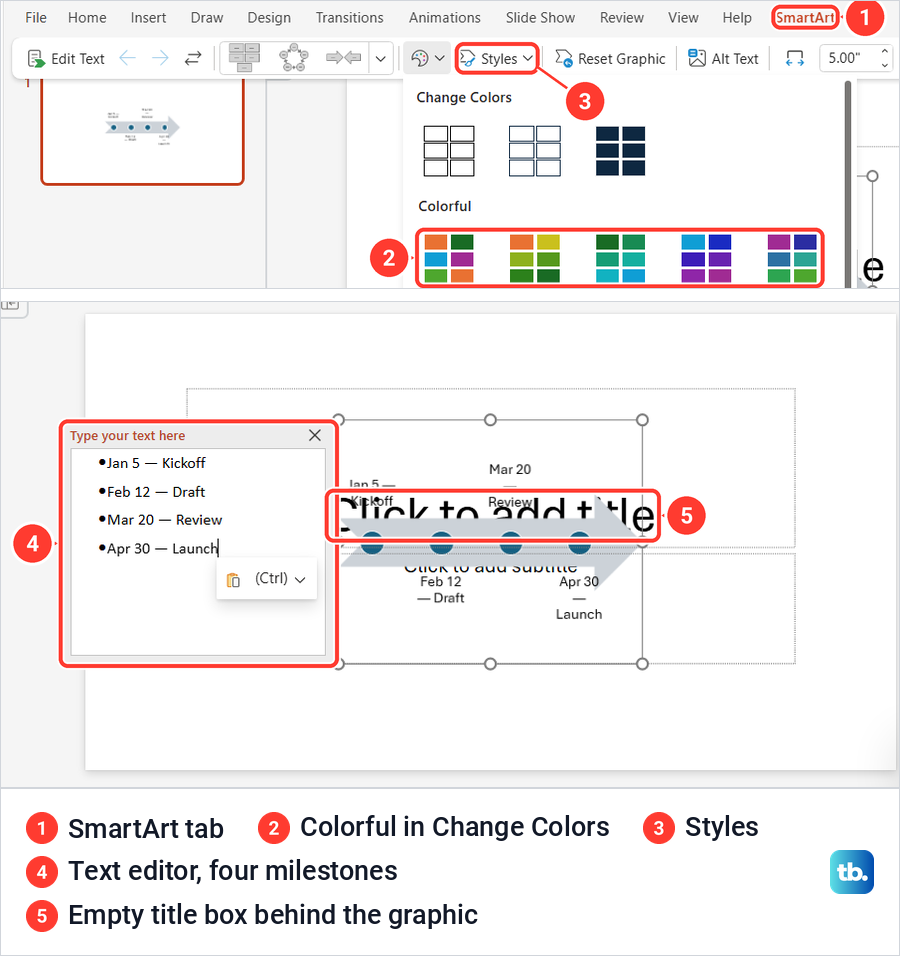Viewport: 900px width, 956px height.
Task: Decrease the size with down stepper
Action: (x=884, y=65)
